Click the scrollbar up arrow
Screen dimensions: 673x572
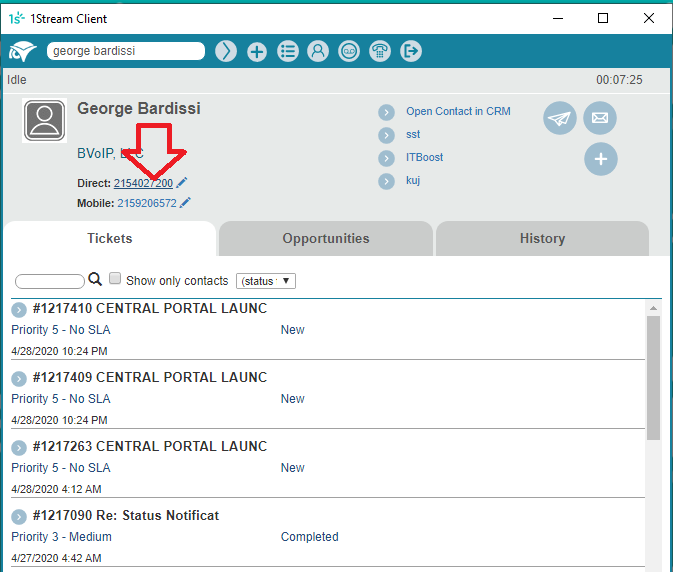point(653,308)
